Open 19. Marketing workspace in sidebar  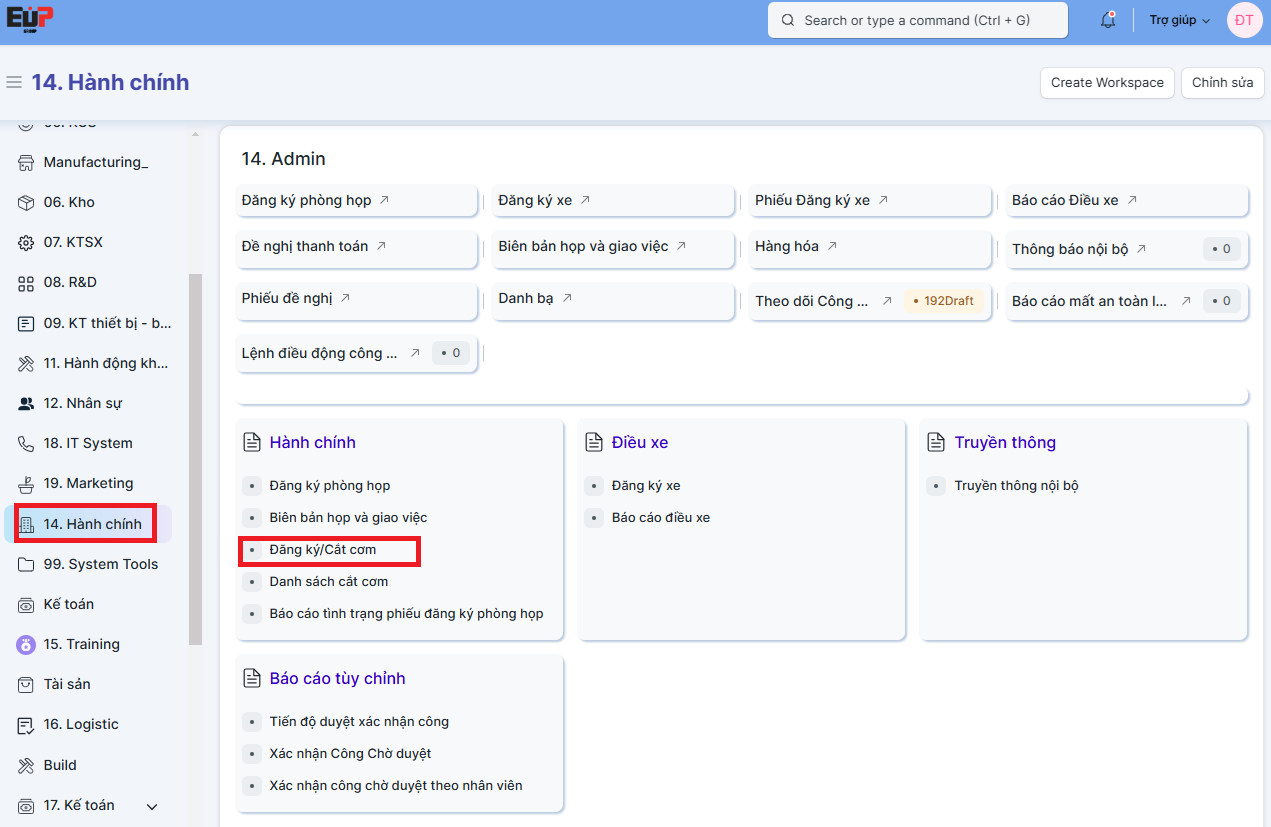pyautogui.click(x=88, y=483)
